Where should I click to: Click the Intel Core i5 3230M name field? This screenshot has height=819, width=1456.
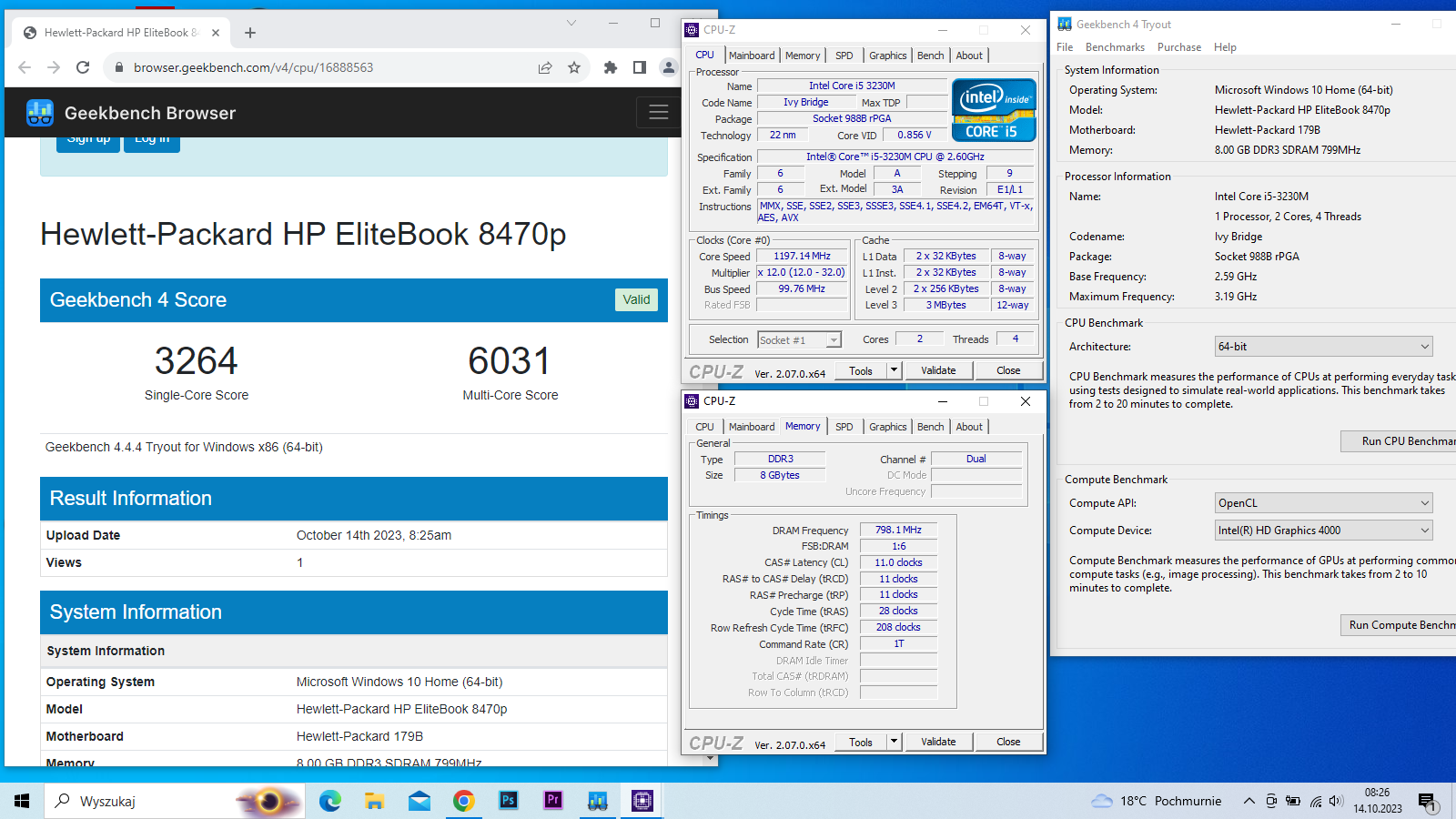coord(852,86)
